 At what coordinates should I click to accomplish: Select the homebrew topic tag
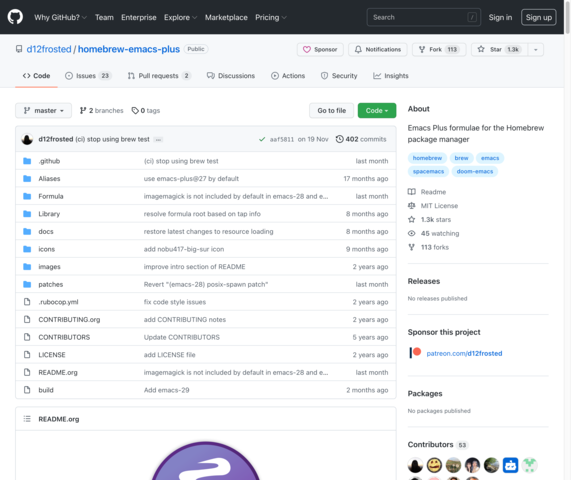[x=427, y=158]
